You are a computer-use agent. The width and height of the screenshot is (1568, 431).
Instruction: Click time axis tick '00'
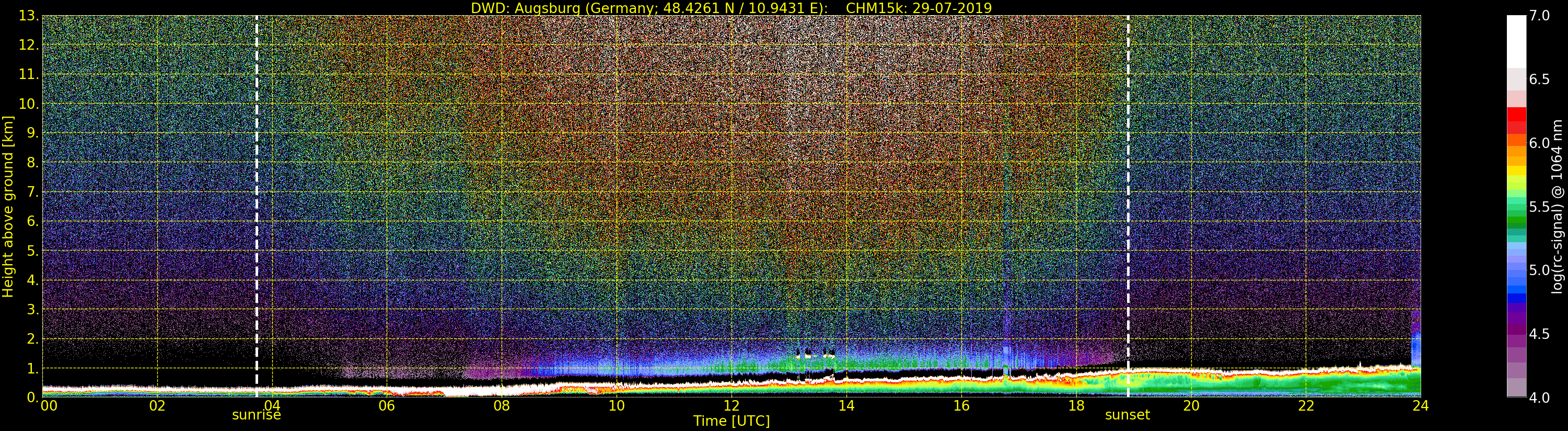tap(49, 406)
